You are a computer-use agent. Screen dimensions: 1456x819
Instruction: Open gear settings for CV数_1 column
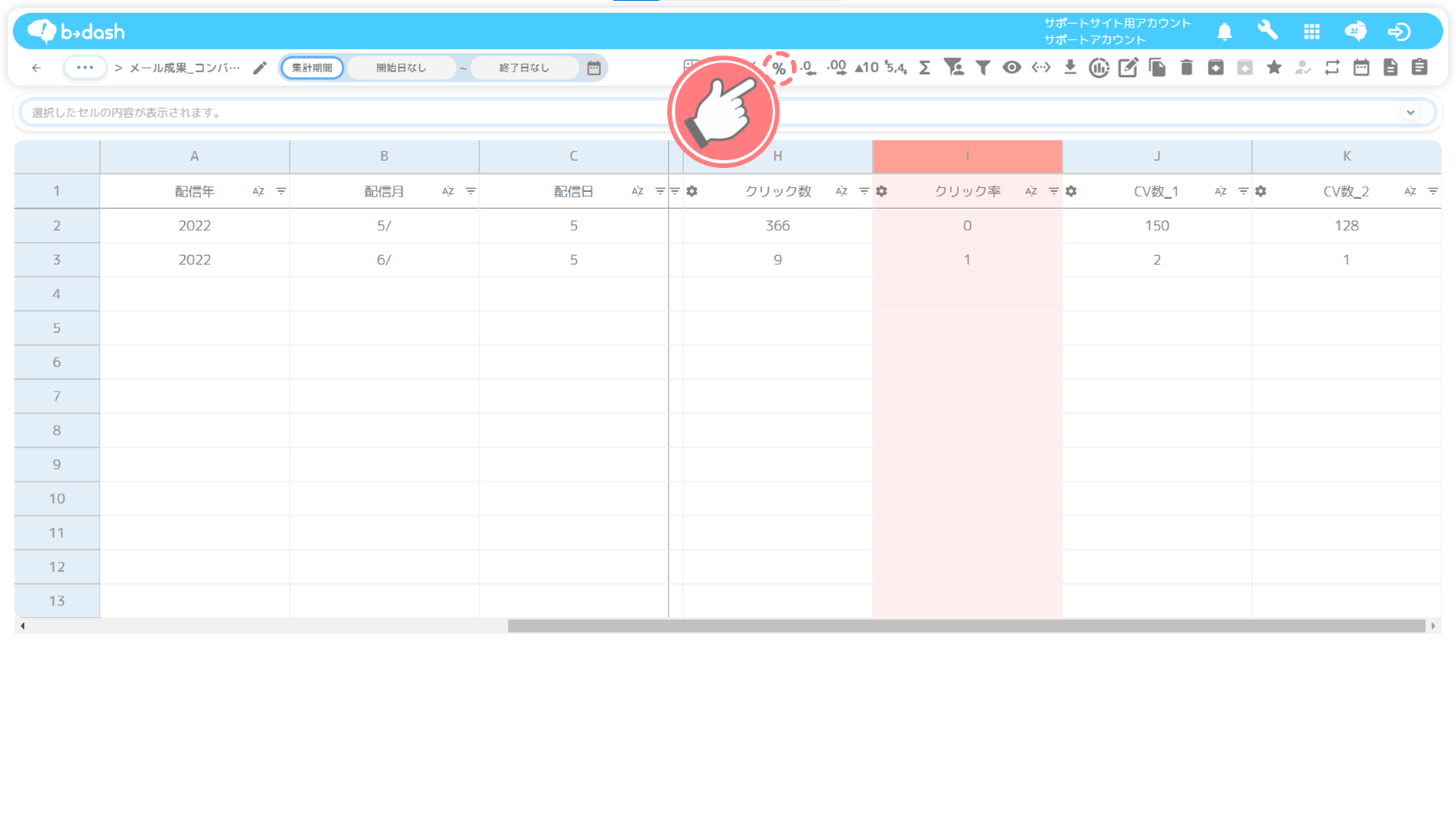click(1071, 191)
